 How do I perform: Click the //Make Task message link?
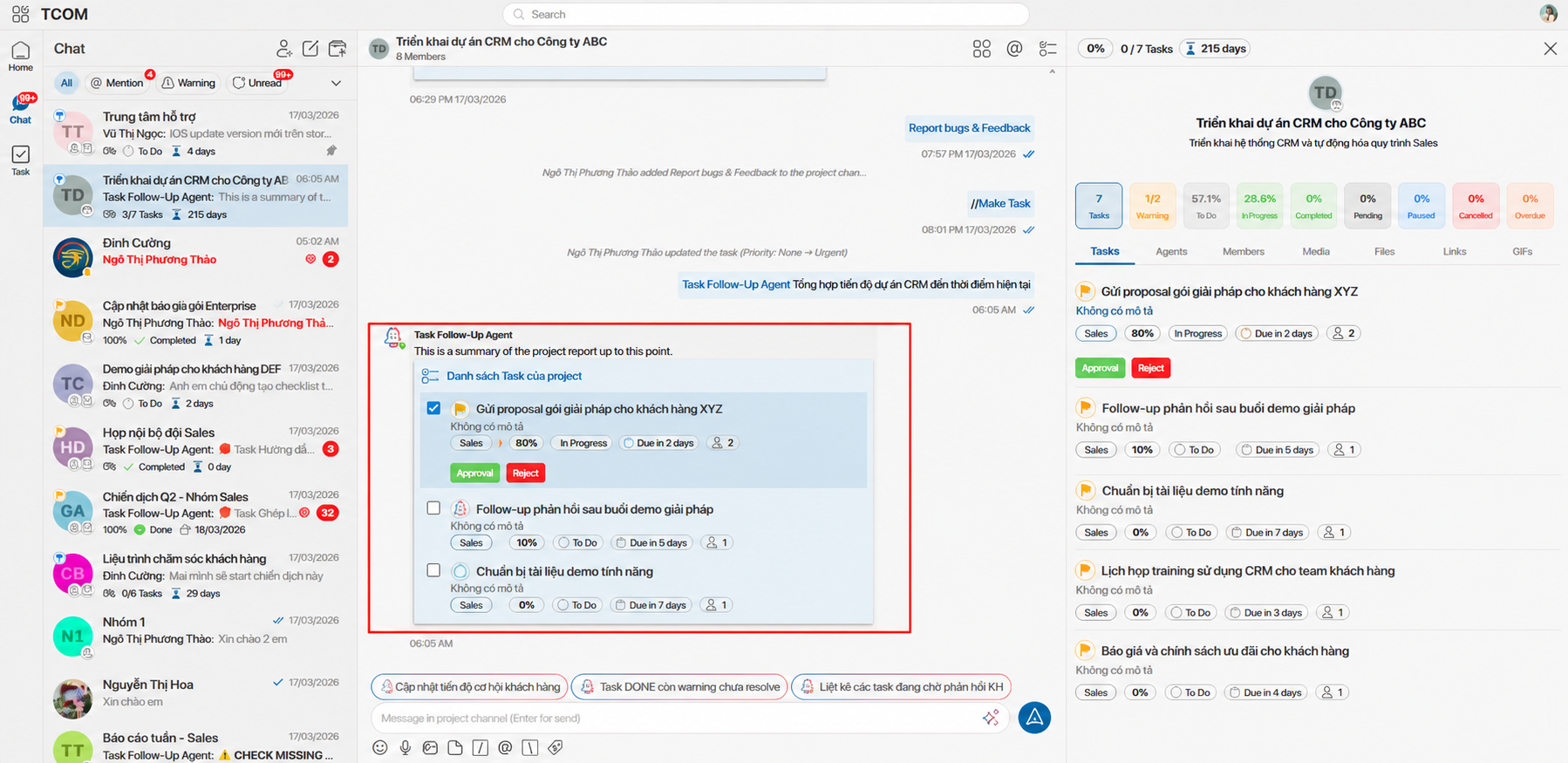[x=1000, y=203]
